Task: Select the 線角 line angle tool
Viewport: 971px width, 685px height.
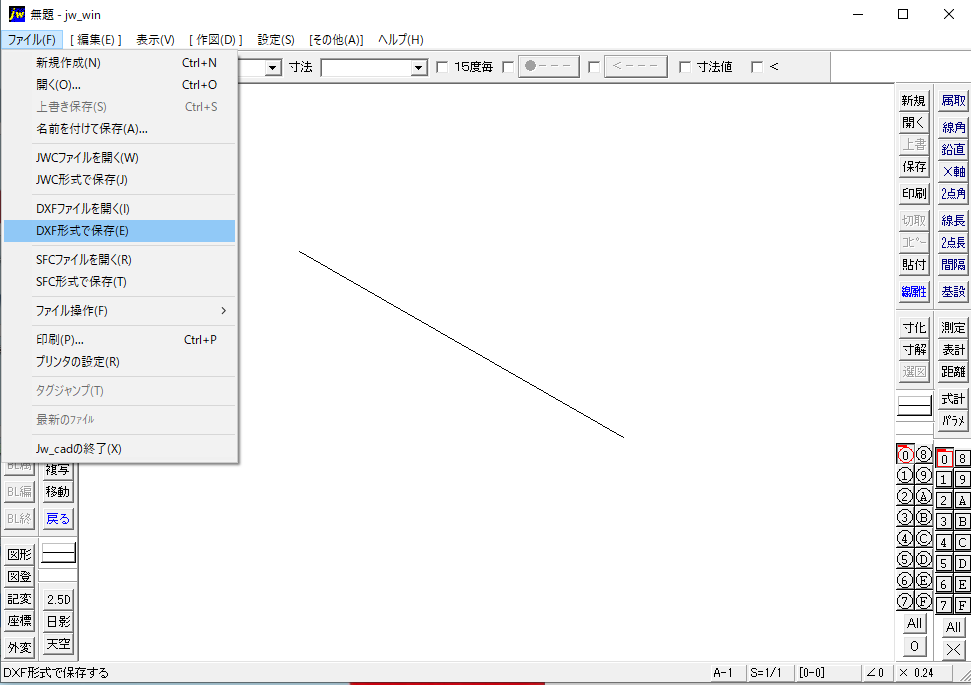Action: (953, 127)
